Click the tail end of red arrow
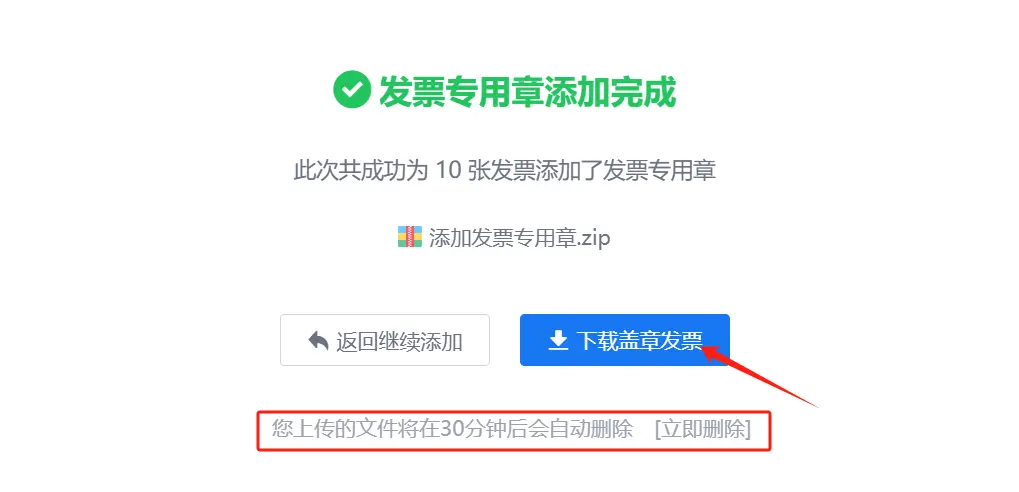This screenshot has height=492, width=1019. (815, 406)
